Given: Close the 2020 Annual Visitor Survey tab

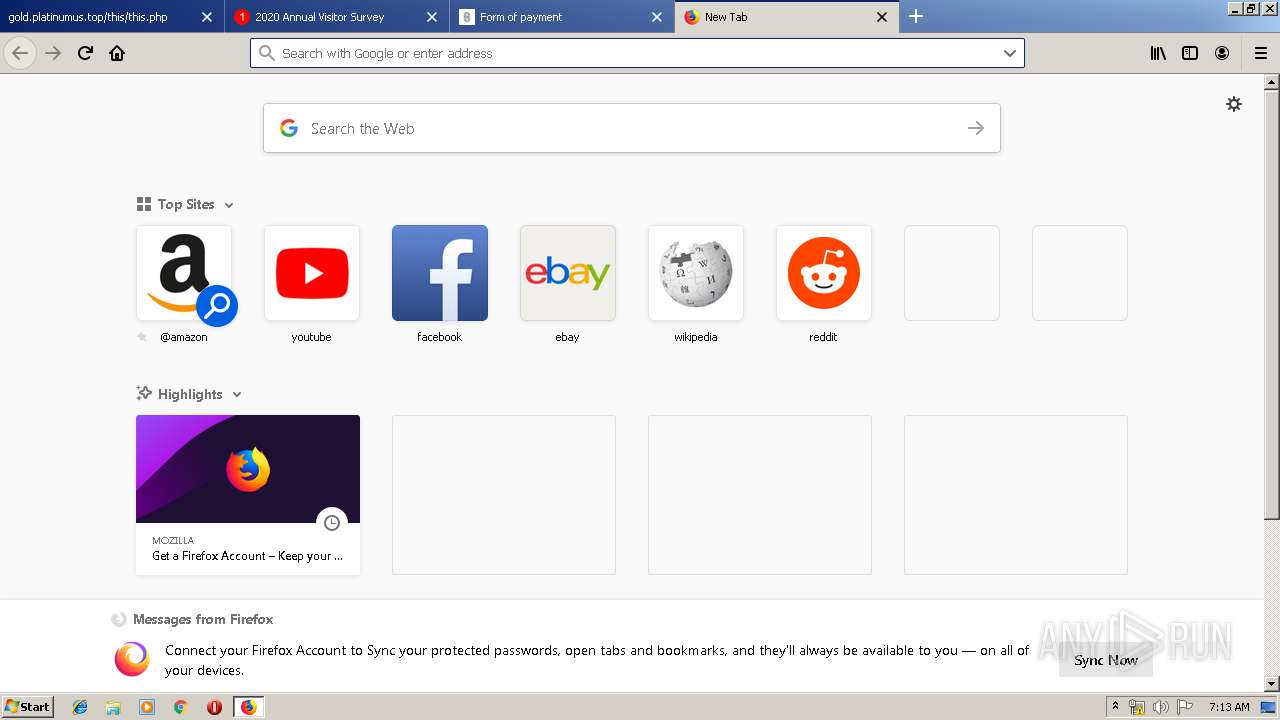Looking at the screenshot, I should coord(432,17).
